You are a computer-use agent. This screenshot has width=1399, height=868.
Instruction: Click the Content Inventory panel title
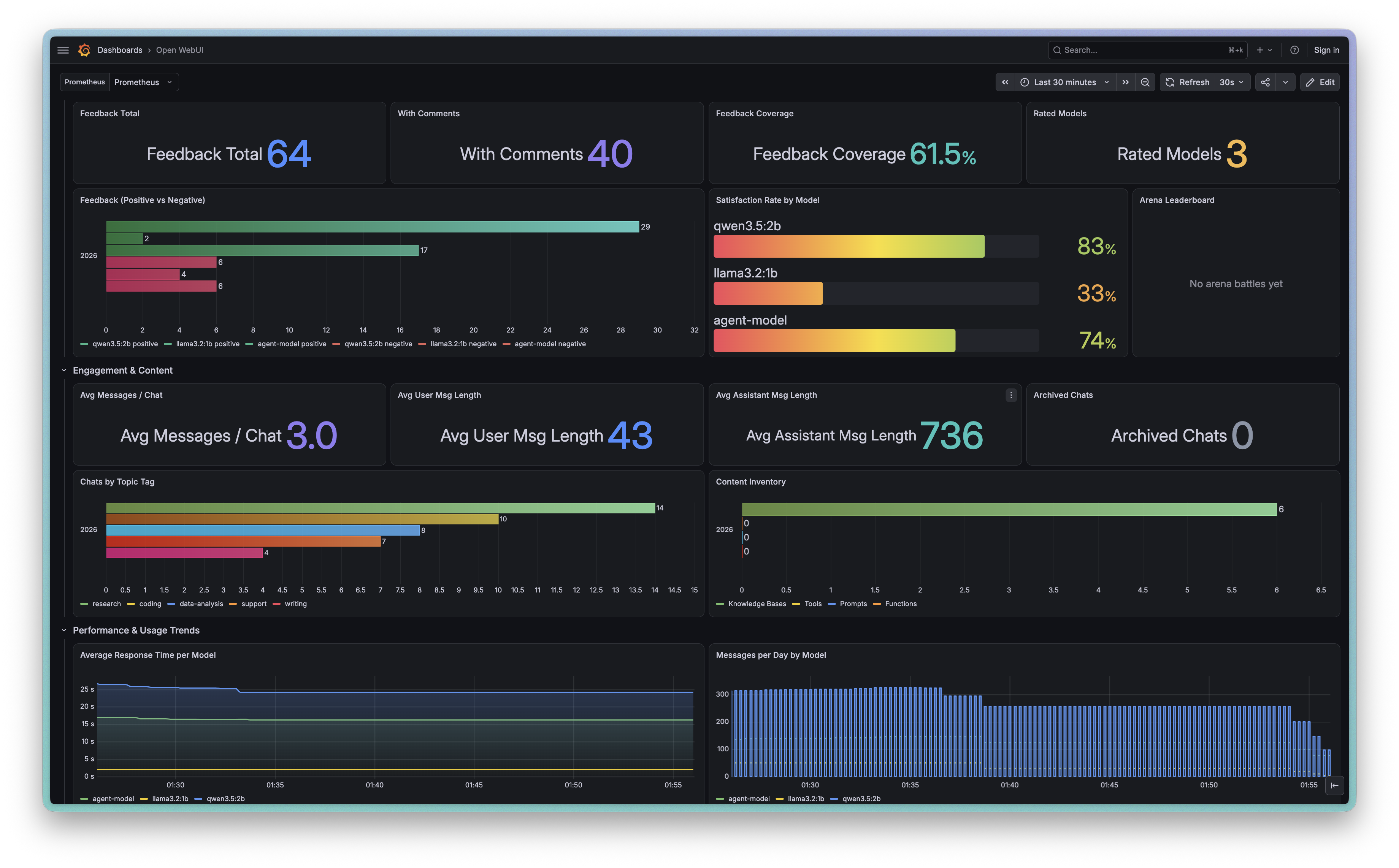coord(750,482)
